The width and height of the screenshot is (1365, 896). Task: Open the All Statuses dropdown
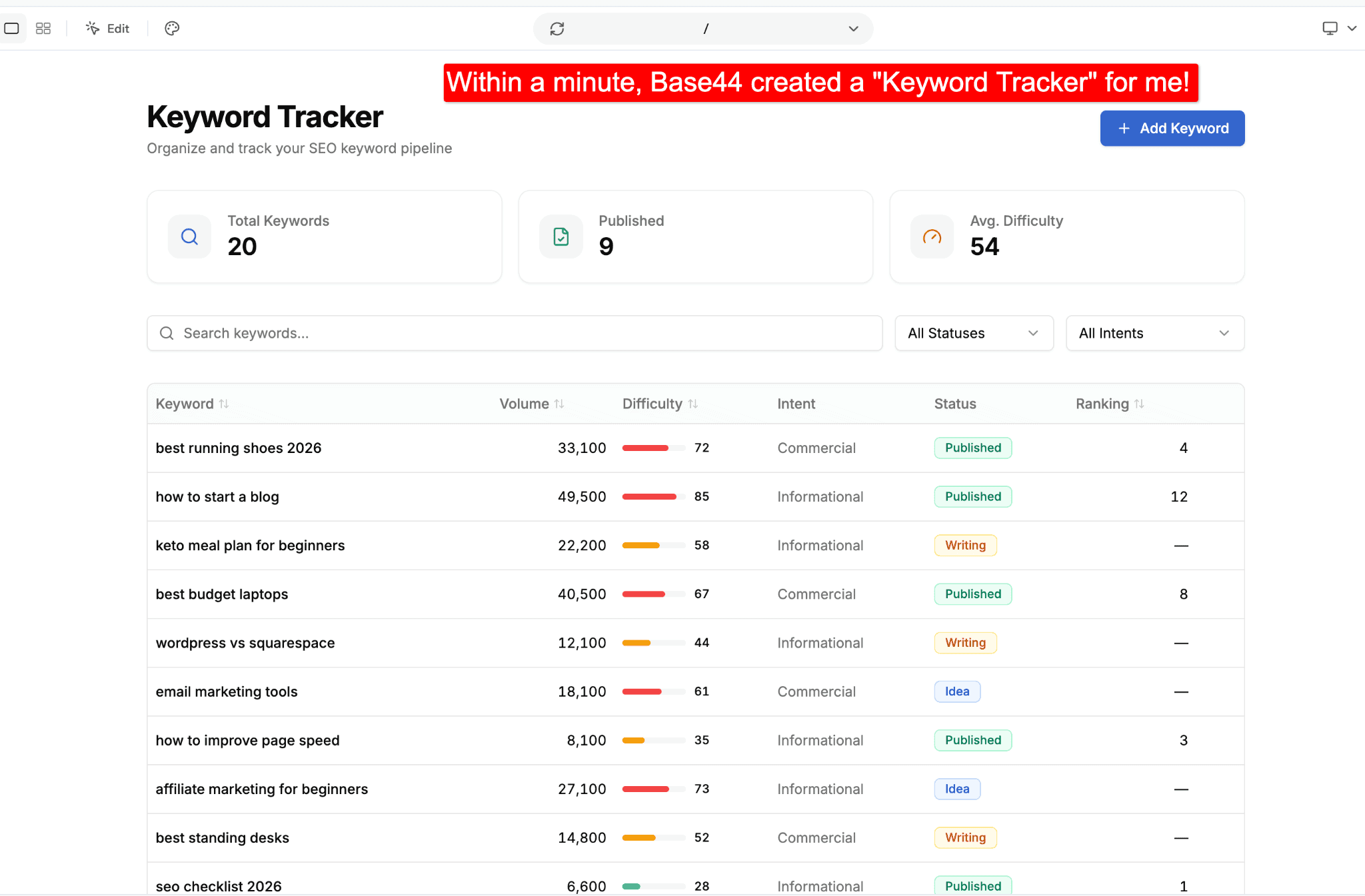point(974,333)
